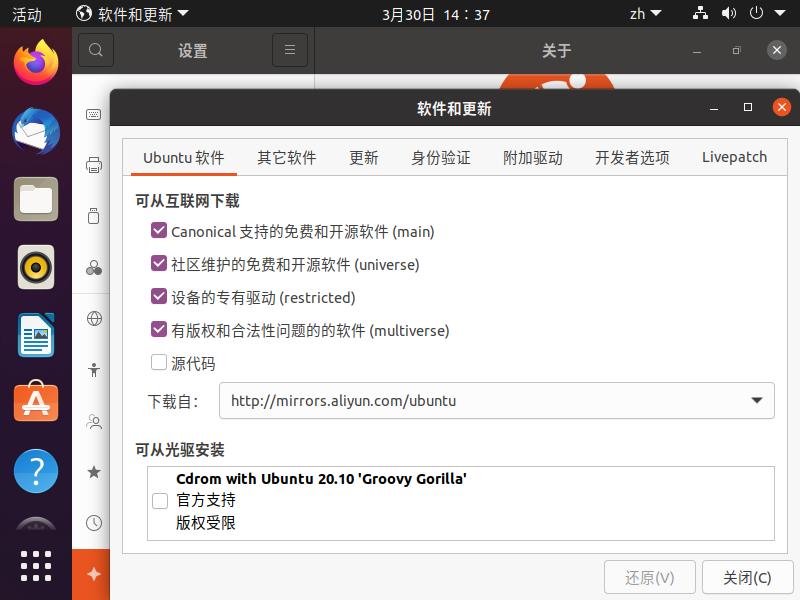Viewport: 800px width, 600px height.
Task: Open Ubuntu Software store icon
Action: 36,402
